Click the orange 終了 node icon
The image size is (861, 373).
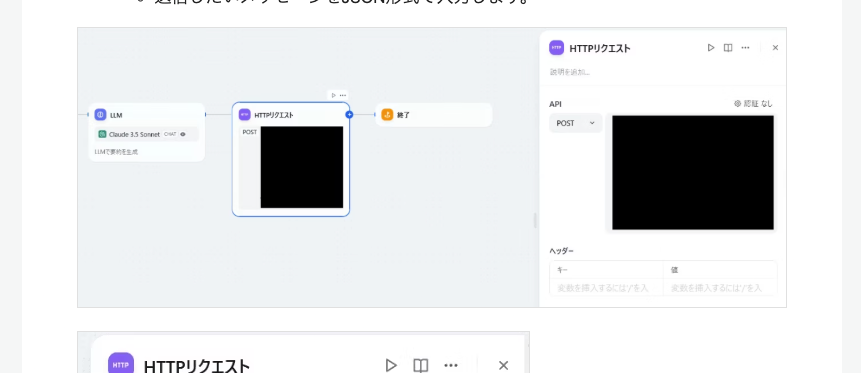(x=388, y=115)
